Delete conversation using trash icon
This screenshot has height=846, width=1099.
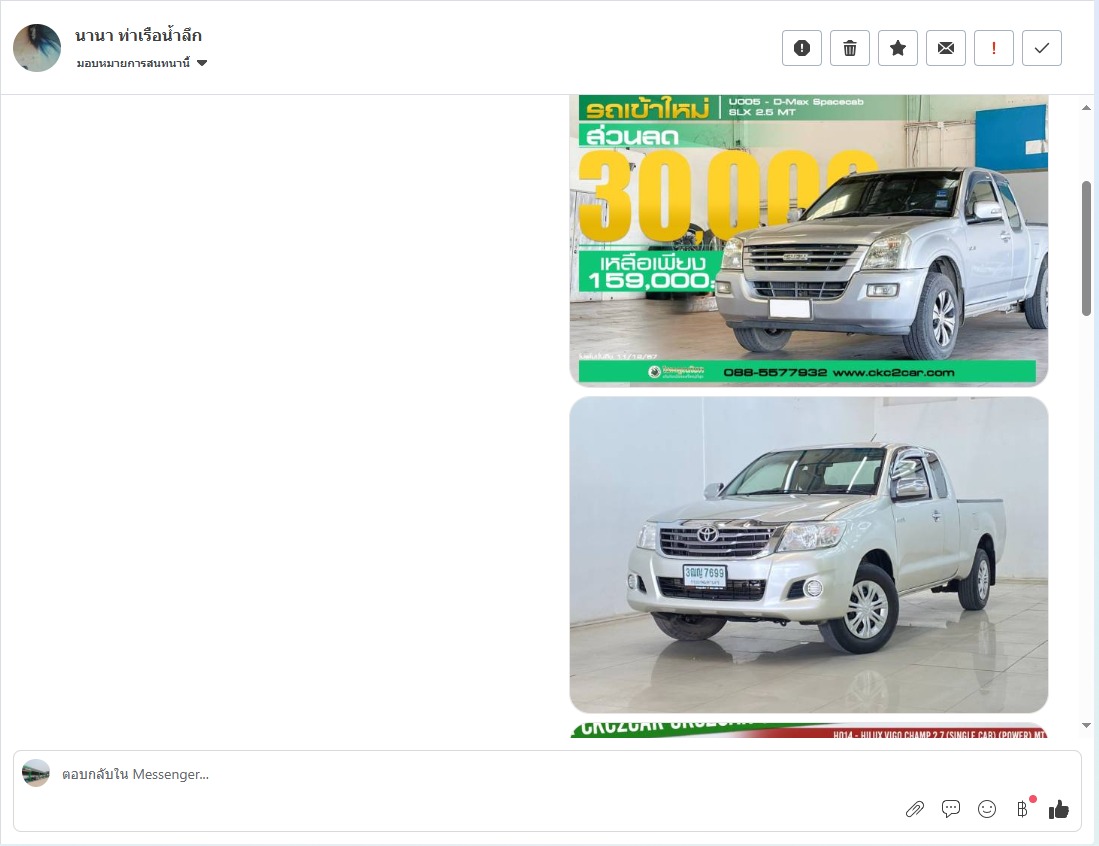point(849,48)
